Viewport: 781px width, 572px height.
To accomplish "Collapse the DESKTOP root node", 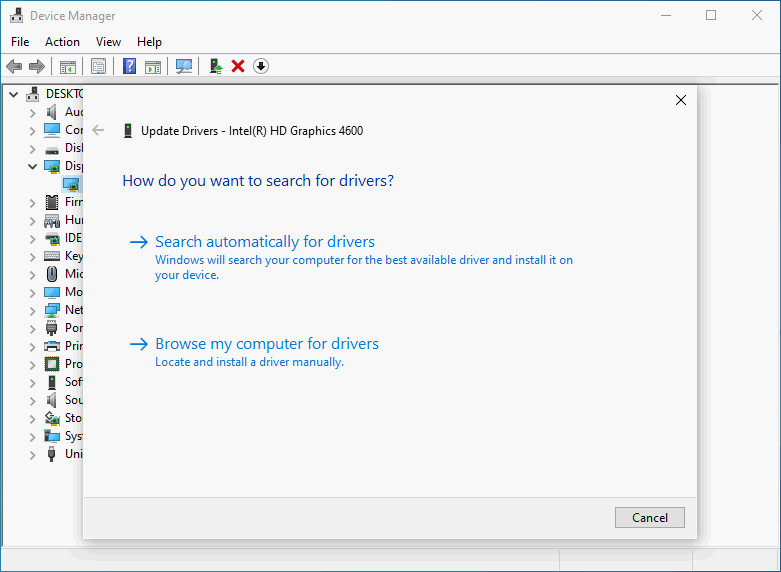I will click(x=14, y=94).
